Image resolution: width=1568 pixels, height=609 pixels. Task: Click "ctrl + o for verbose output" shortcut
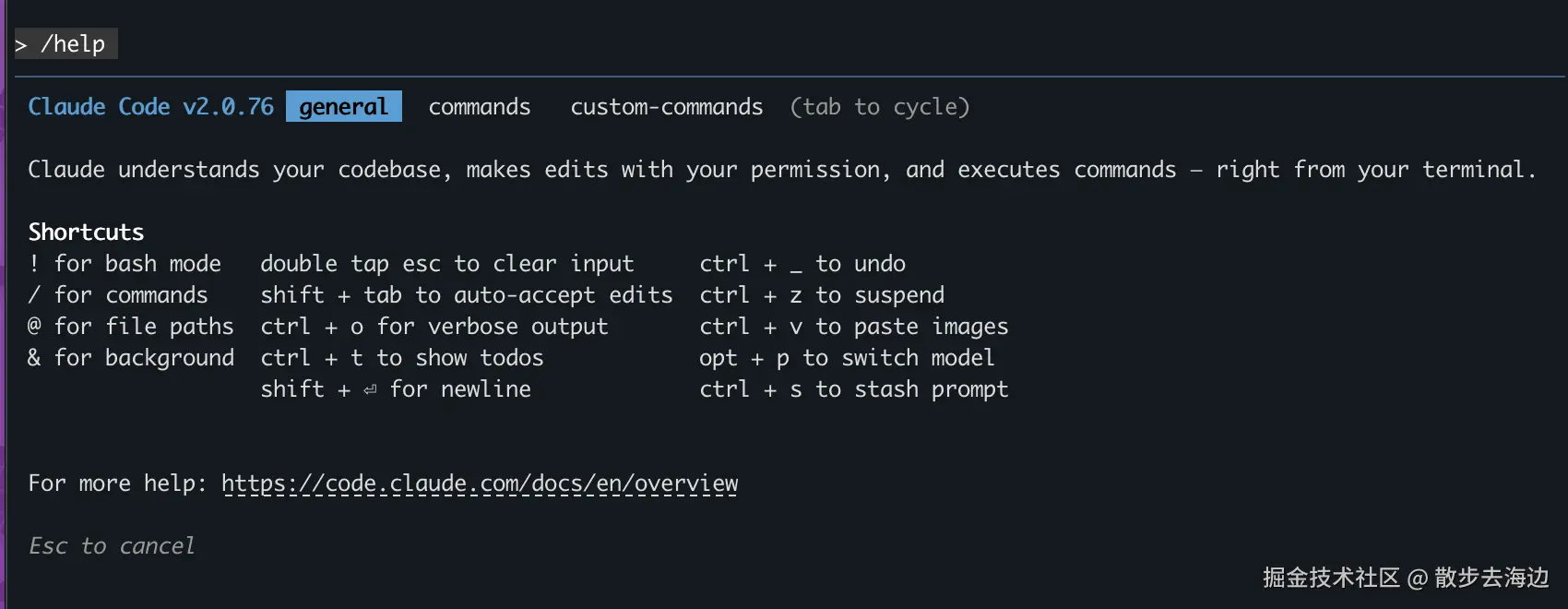(434, 327)
